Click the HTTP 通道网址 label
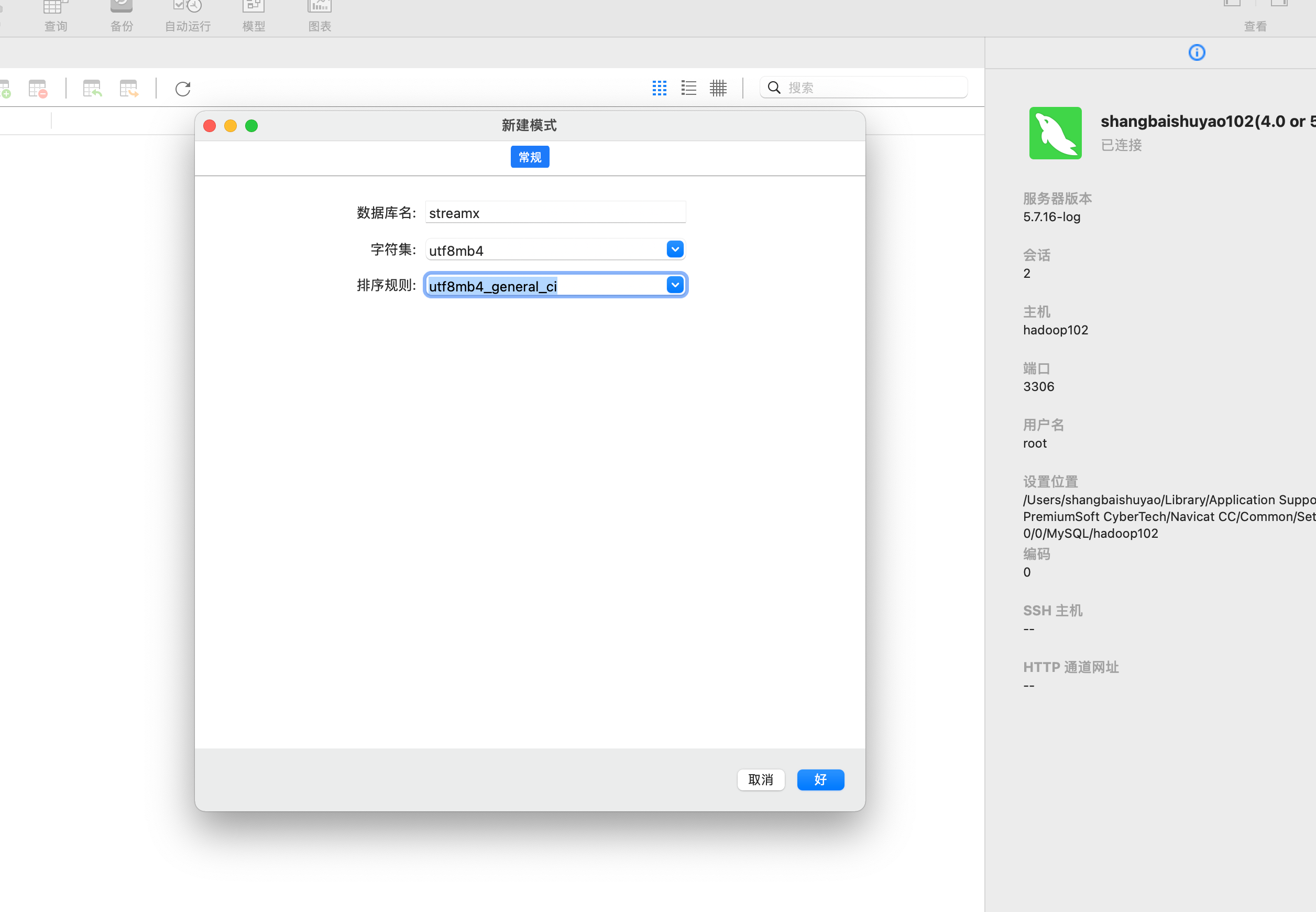Image resolution: width=1316 pixels, height=912 pixels. coord(1071,667)
